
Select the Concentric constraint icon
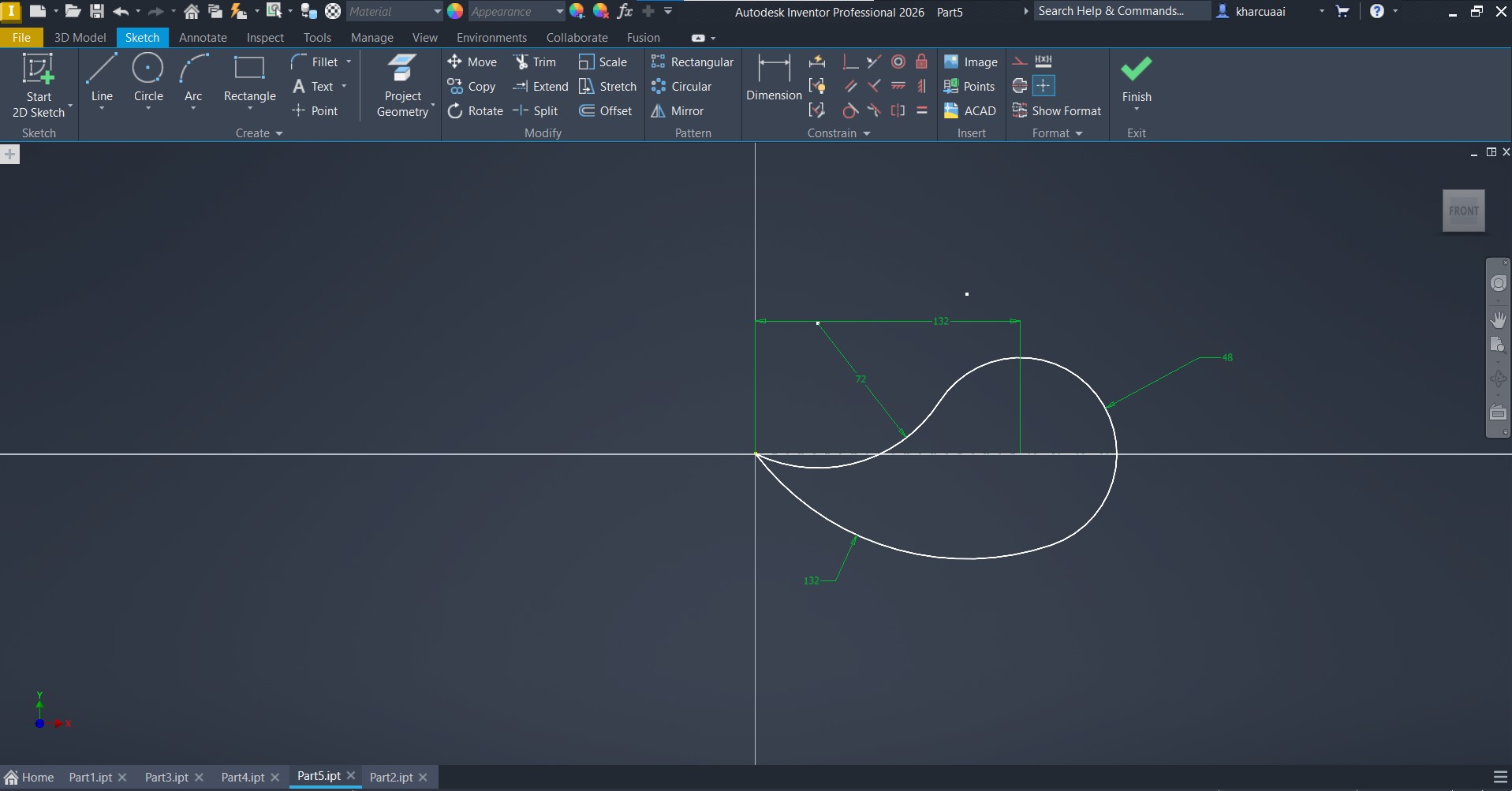(x=898, y=62)
